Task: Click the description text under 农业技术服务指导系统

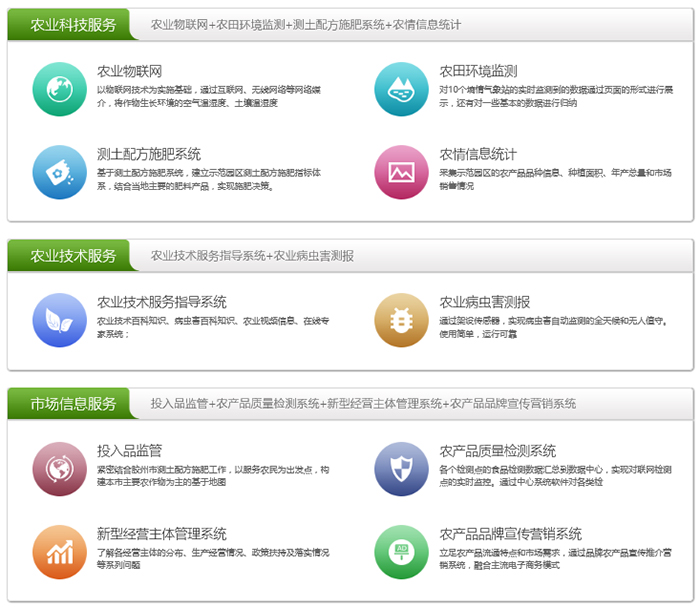Action: pos(213,327)
